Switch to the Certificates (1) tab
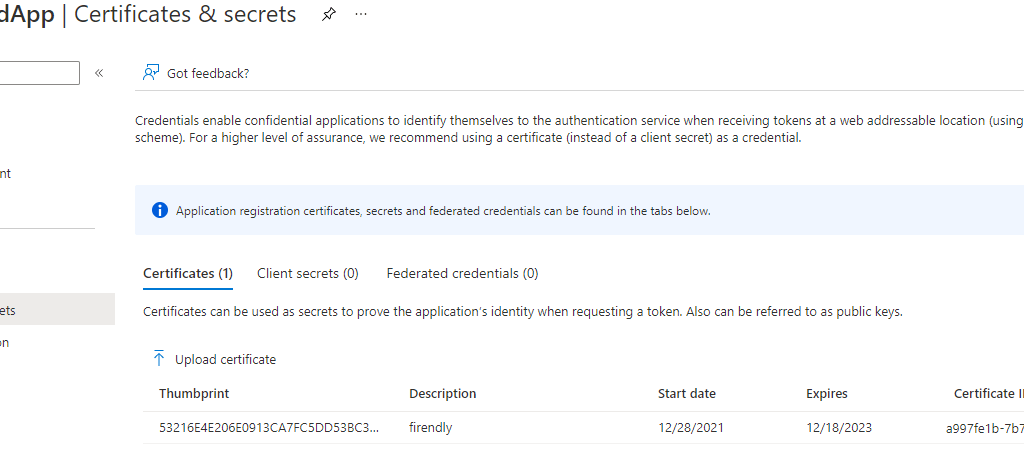The image size is (1024, 452). pos(188,273)
